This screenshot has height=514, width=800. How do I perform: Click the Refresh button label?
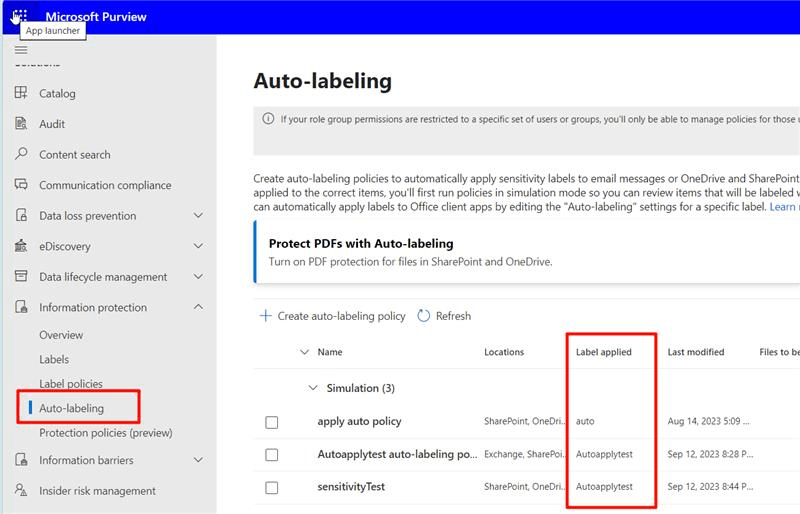coord(453,316)
